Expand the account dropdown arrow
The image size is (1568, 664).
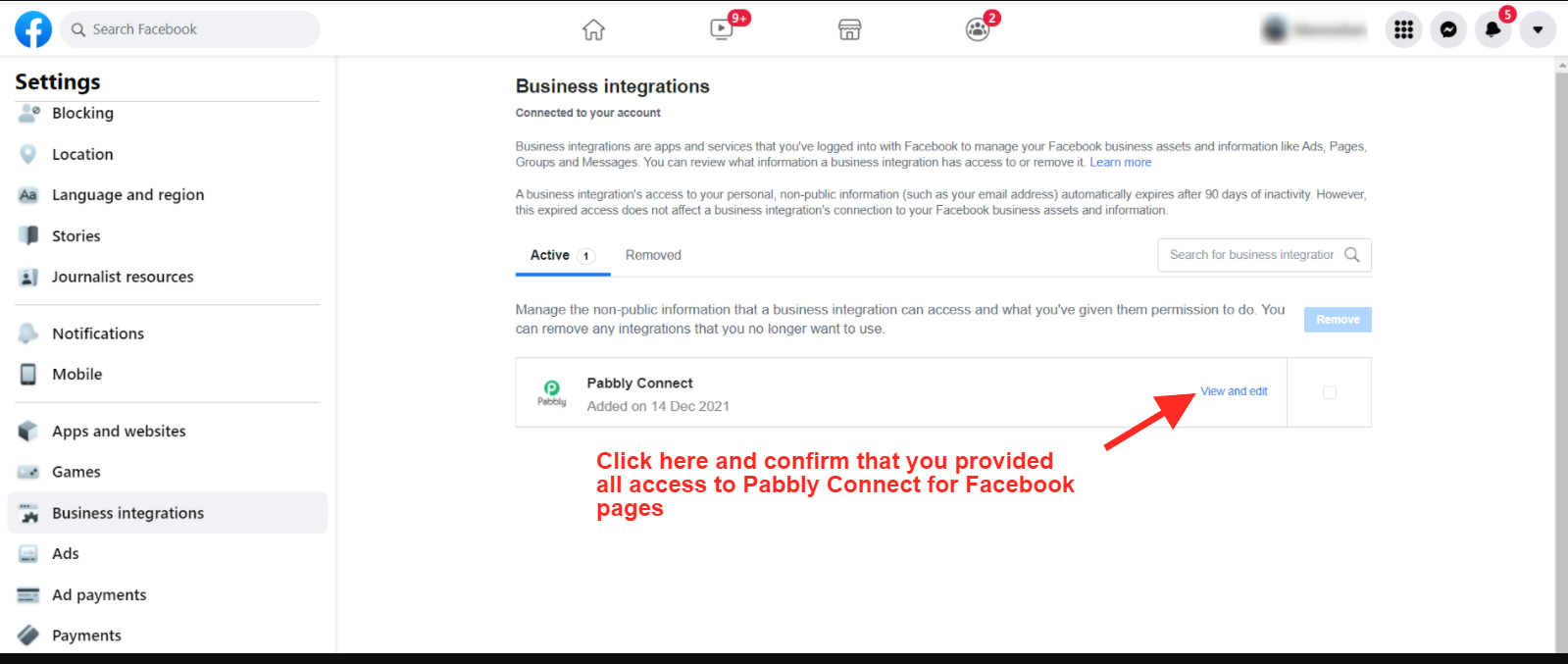tap(1538, 29)
